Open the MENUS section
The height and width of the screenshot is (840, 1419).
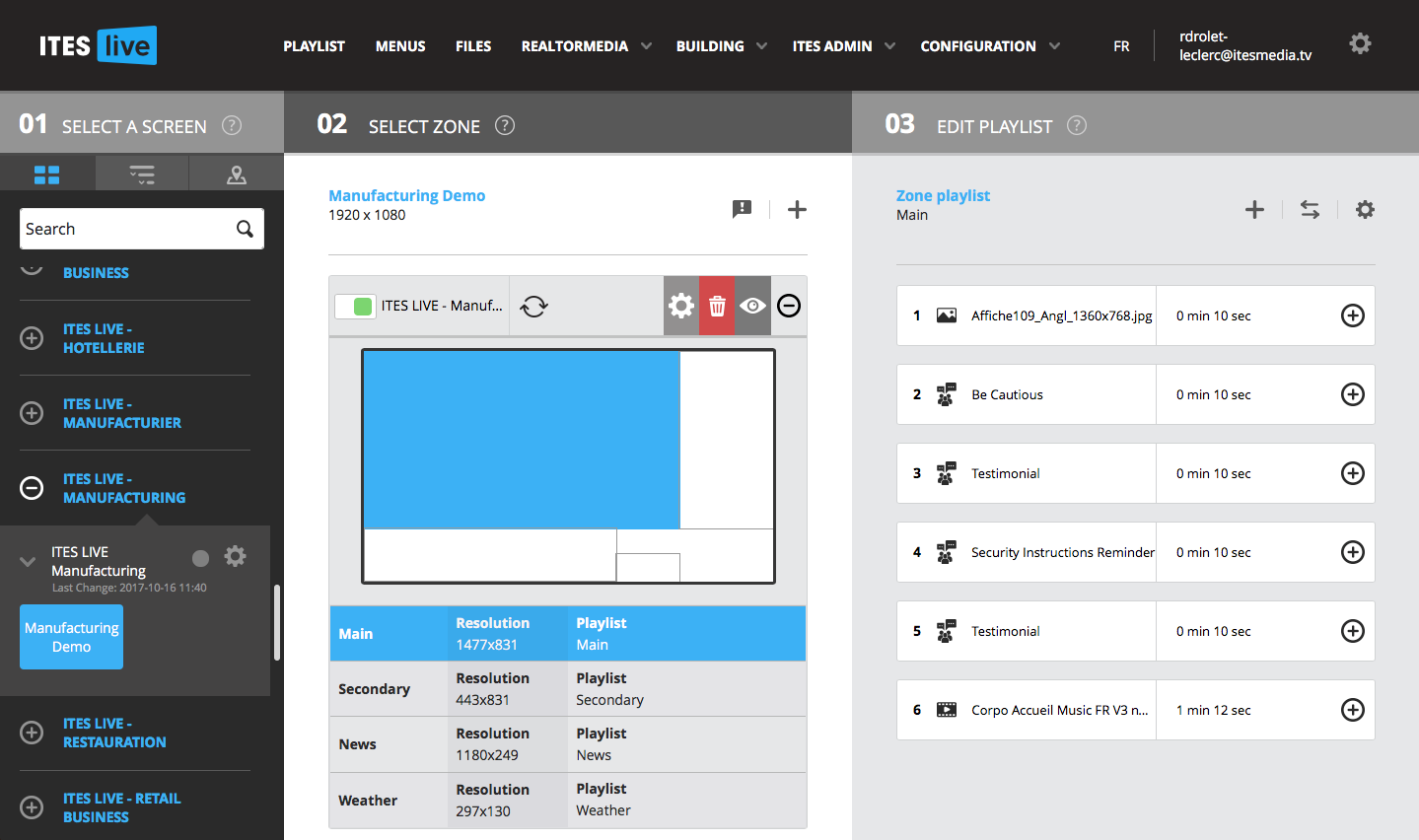[x=400, y=46]
